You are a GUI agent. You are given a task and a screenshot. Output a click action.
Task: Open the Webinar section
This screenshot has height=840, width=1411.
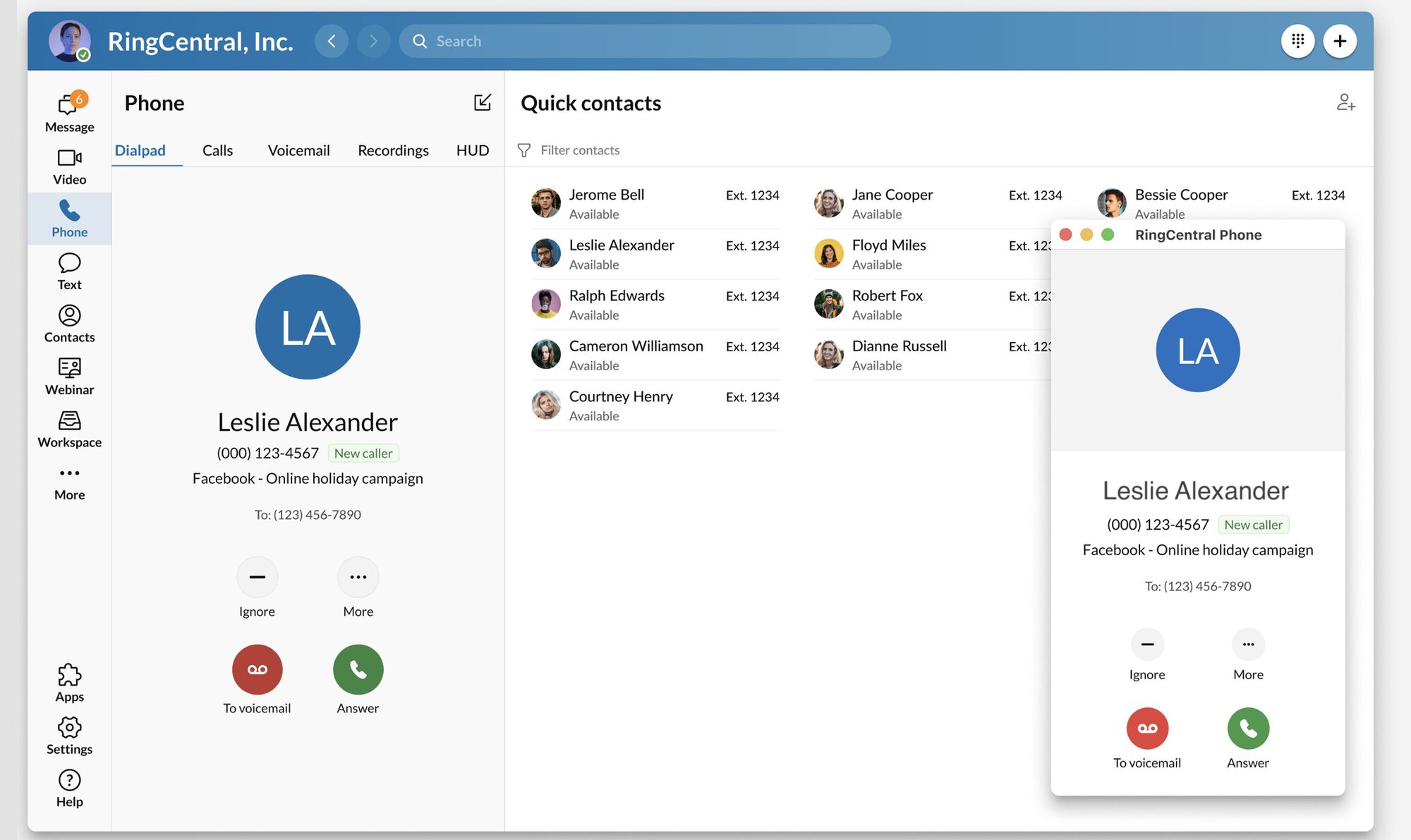click(68, 375)
